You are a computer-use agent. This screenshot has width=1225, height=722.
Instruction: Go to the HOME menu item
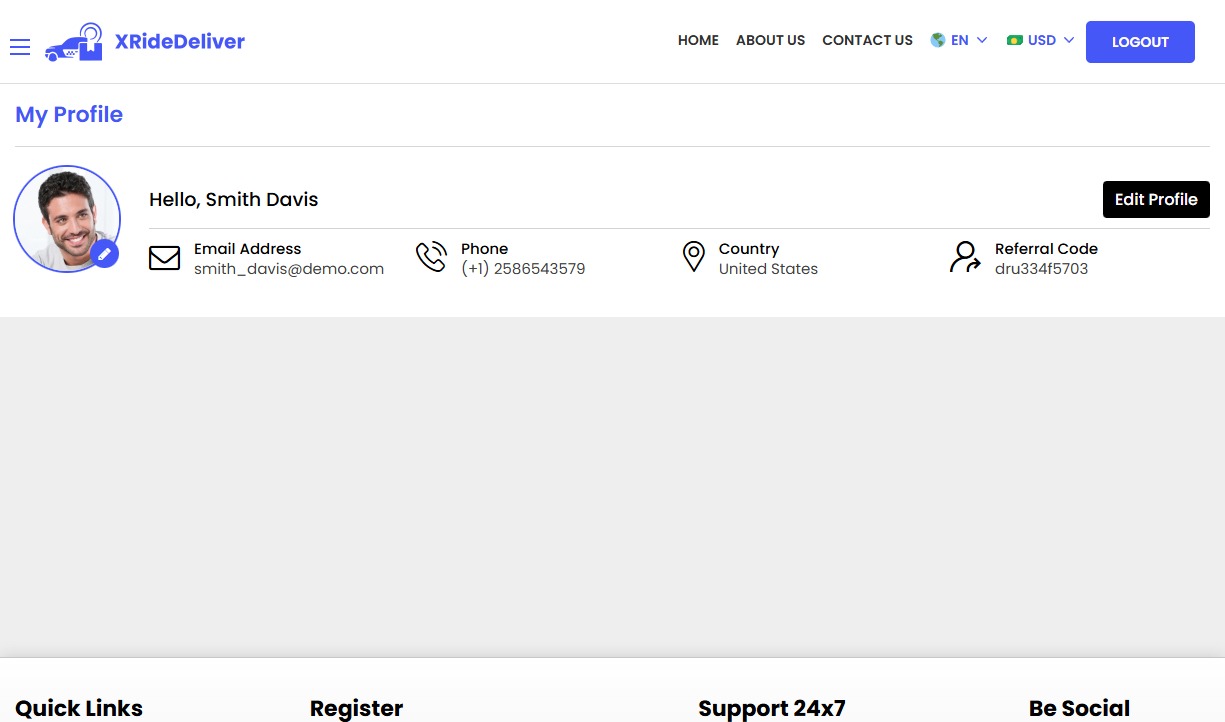click(x=698, y=41)
